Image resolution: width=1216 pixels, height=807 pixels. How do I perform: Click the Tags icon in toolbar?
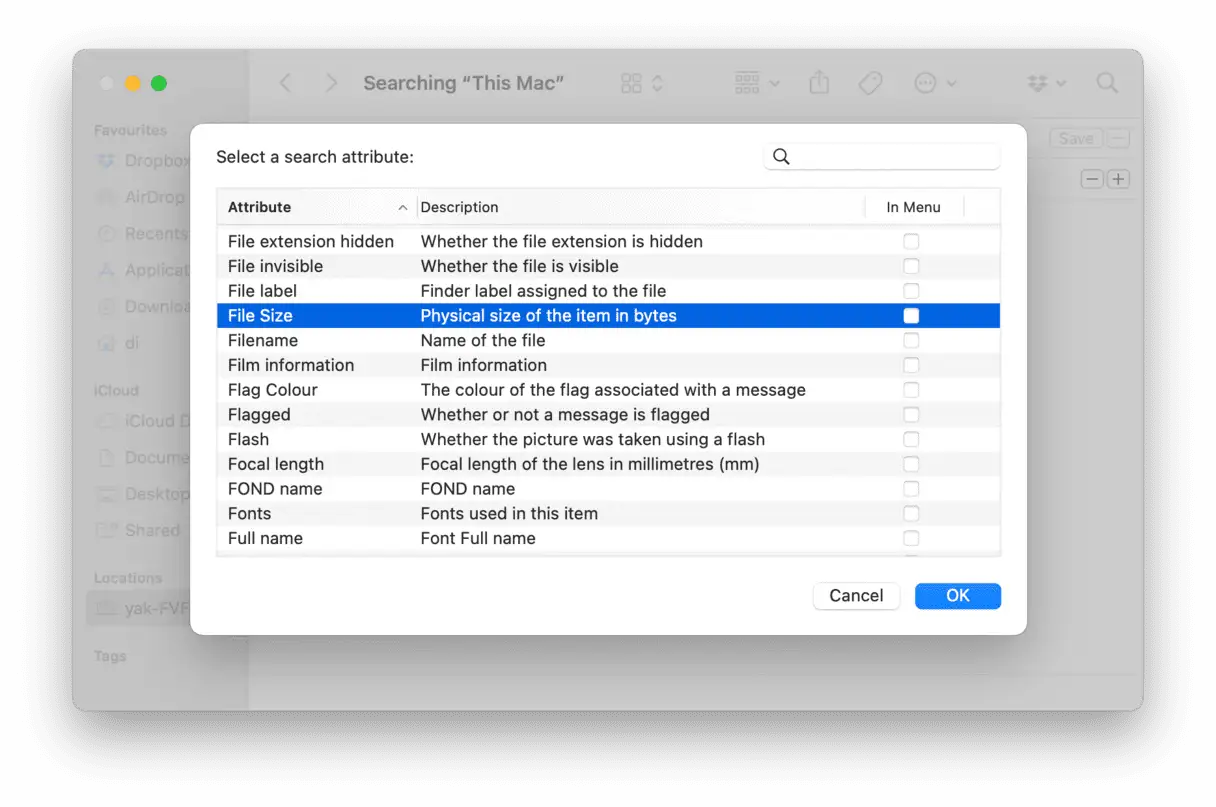point(871,83)
